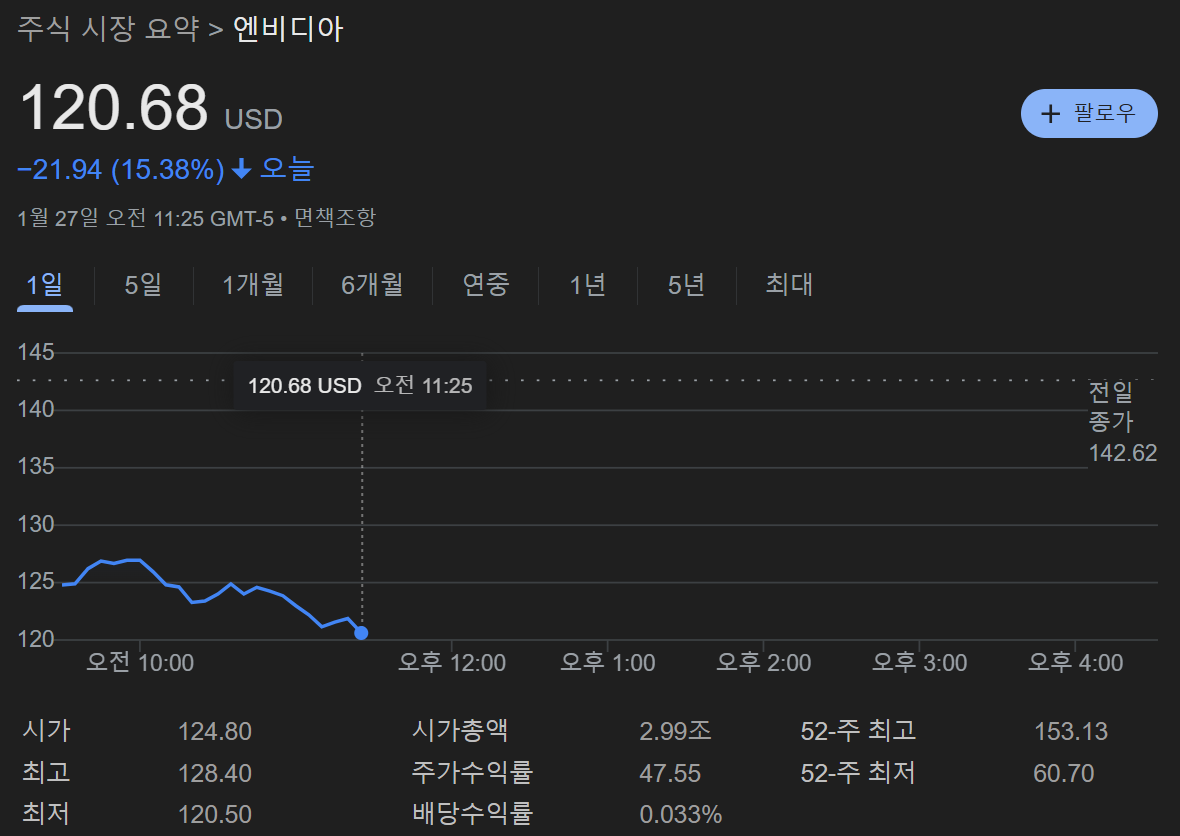Select the 최대 max range tab

[789, 284]
